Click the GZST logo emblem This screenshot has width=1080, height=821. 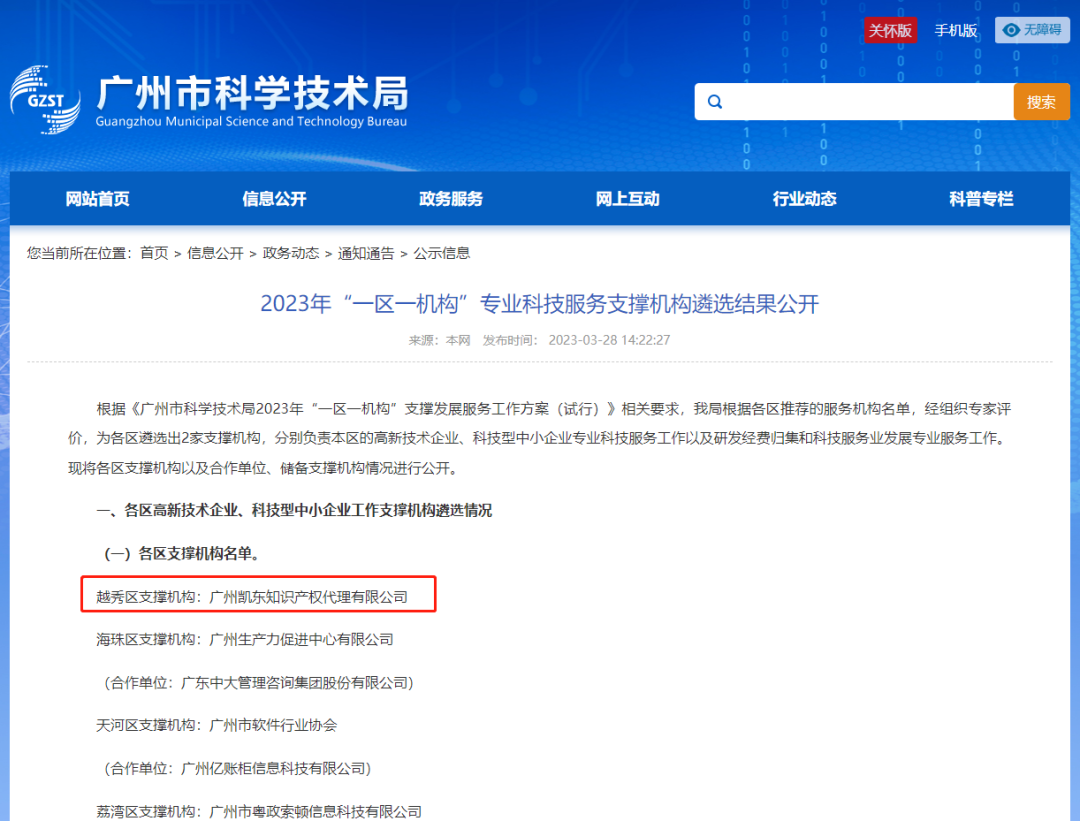45,100
